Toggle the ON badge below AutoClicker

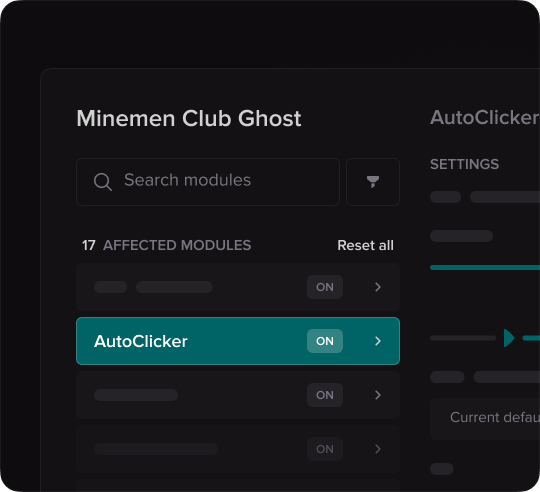click(x=325, y=395)
